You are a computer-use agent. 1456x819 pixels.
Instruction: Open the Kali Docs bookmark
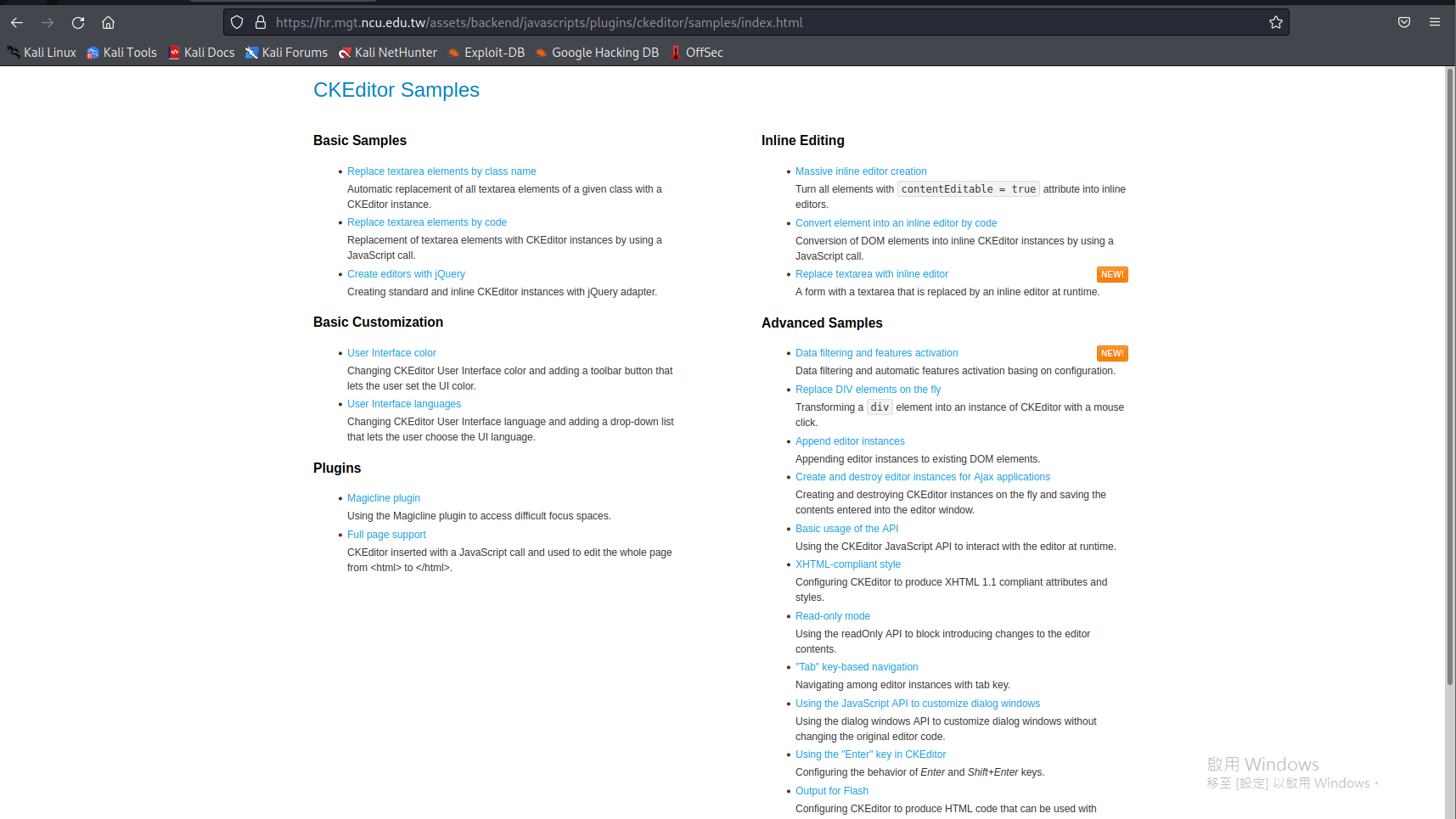tap(201, 53)
